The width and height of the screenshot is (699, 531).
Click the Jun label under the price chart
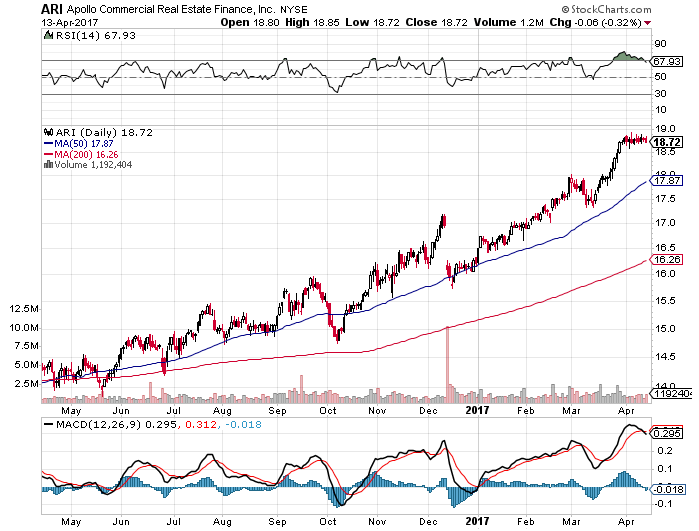pyautogui.click(x=120, y=411)
